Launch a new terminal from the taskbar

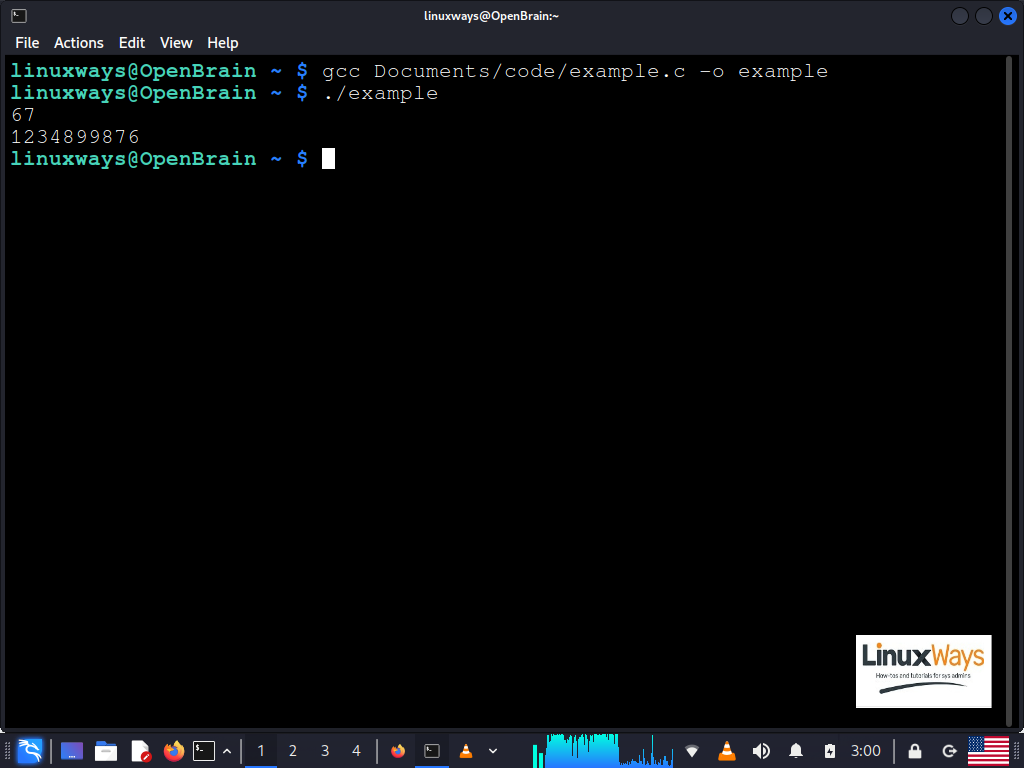(205, 750)
